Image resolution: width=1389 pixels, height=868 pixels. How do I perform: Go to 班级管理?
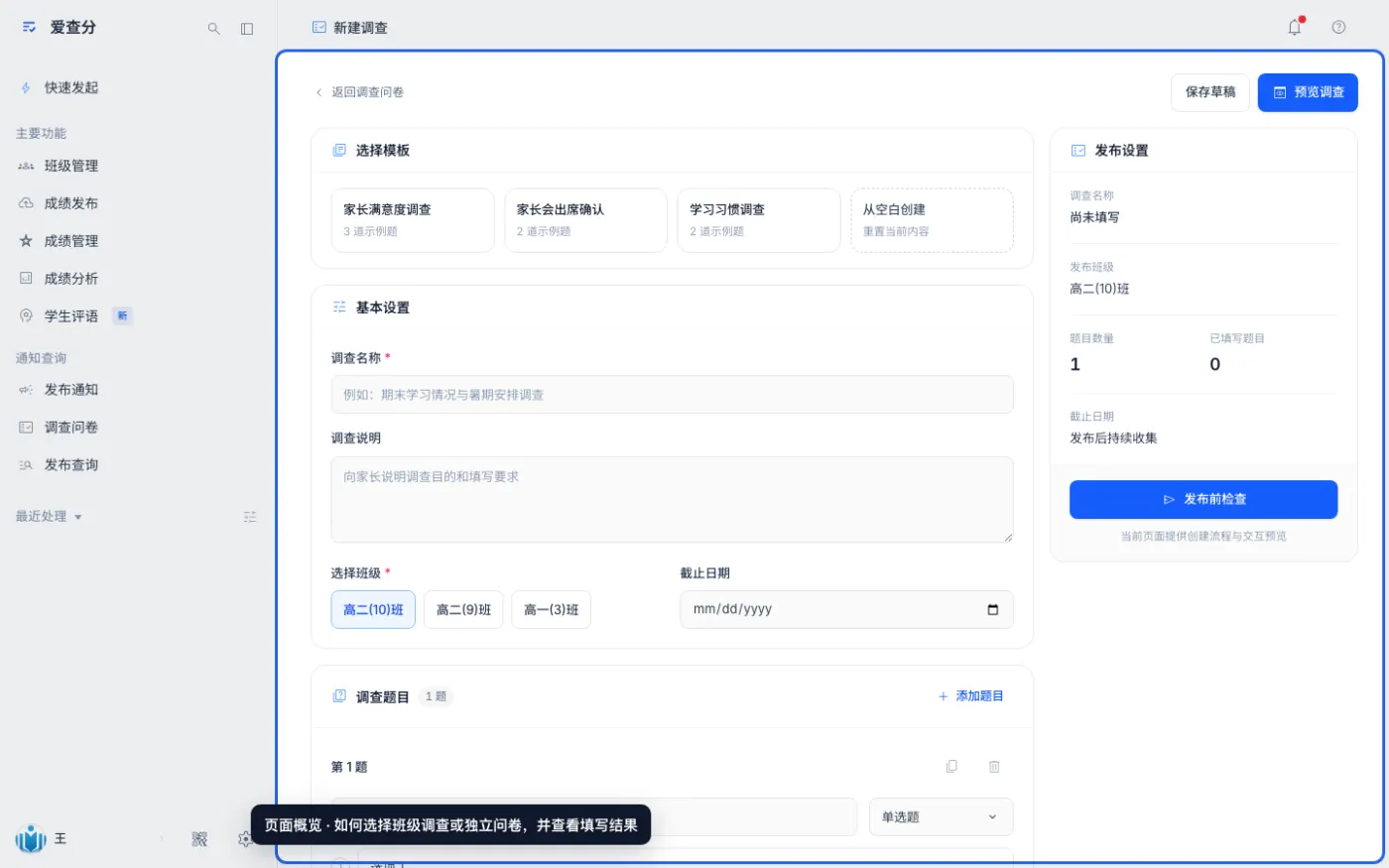pyautogui.click(x=71, y=166)
